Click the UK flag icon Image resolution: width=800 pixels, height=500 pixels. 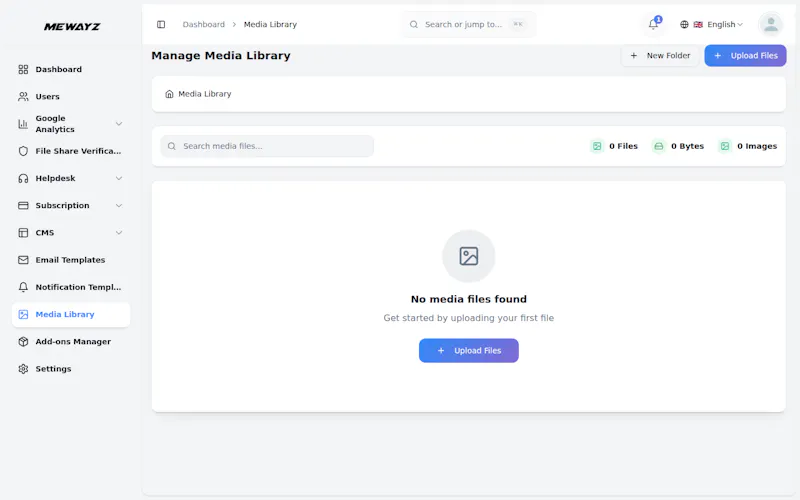click(x=698, y=24)
